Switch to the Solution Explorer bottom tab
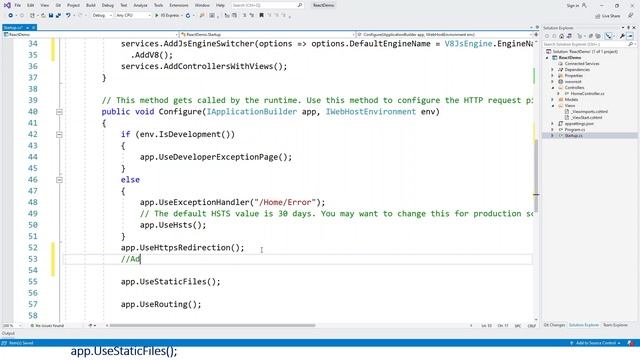 [584, 325]
